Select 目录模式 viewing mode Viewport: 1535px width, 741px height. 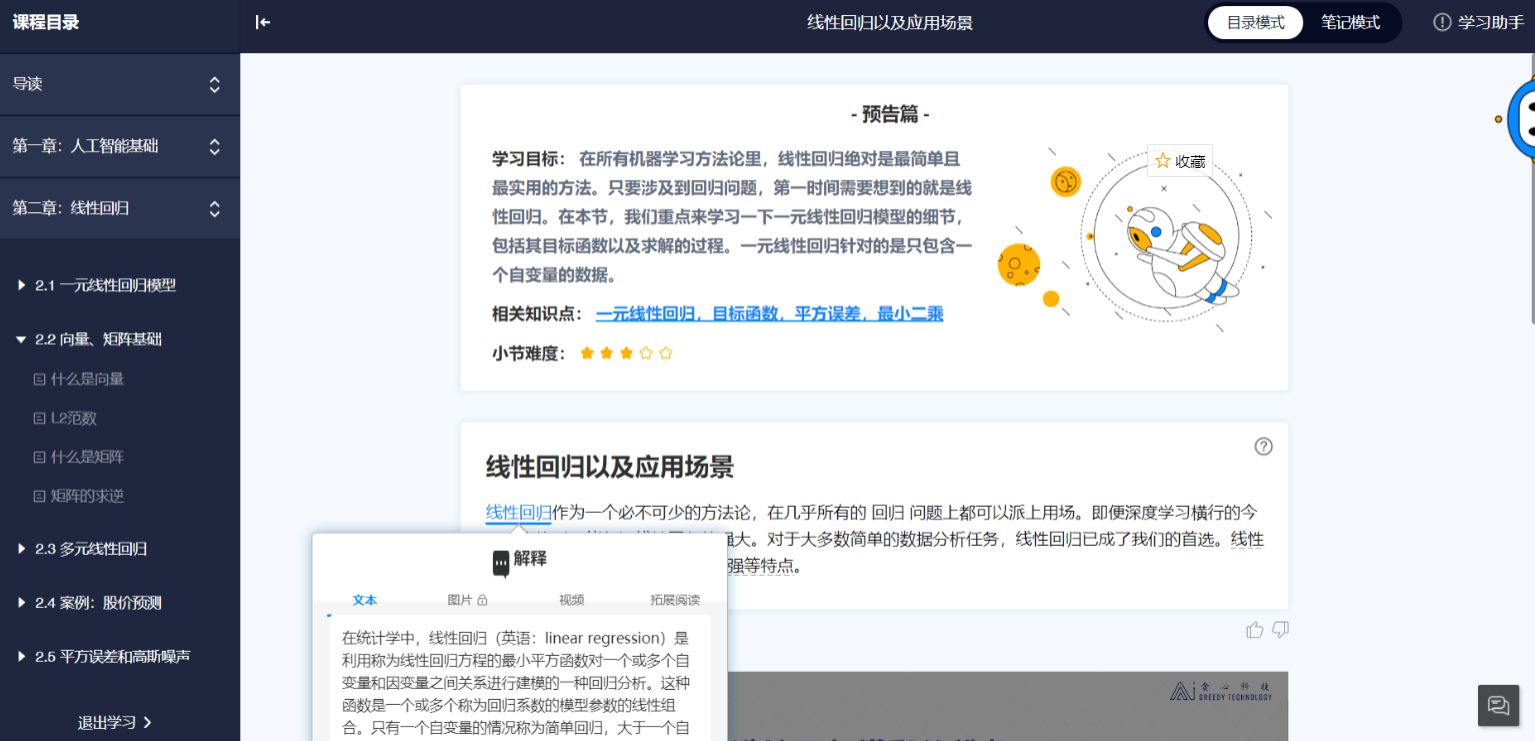[x=1255, y=21]
